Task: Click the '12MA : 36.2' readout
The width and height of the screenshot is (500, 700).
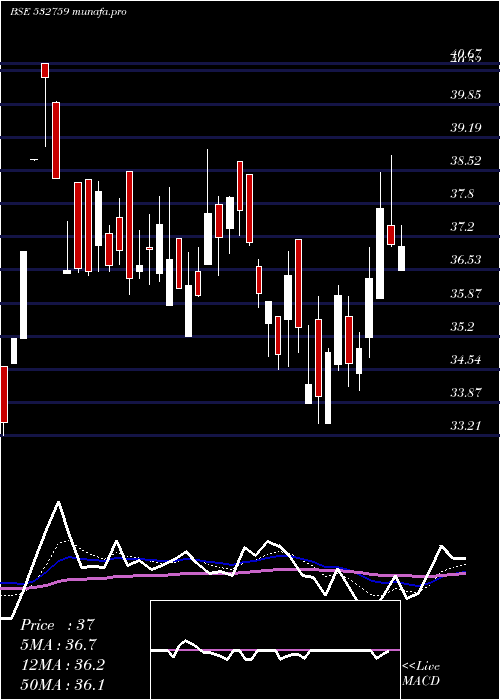Action: tap(62, 665)
